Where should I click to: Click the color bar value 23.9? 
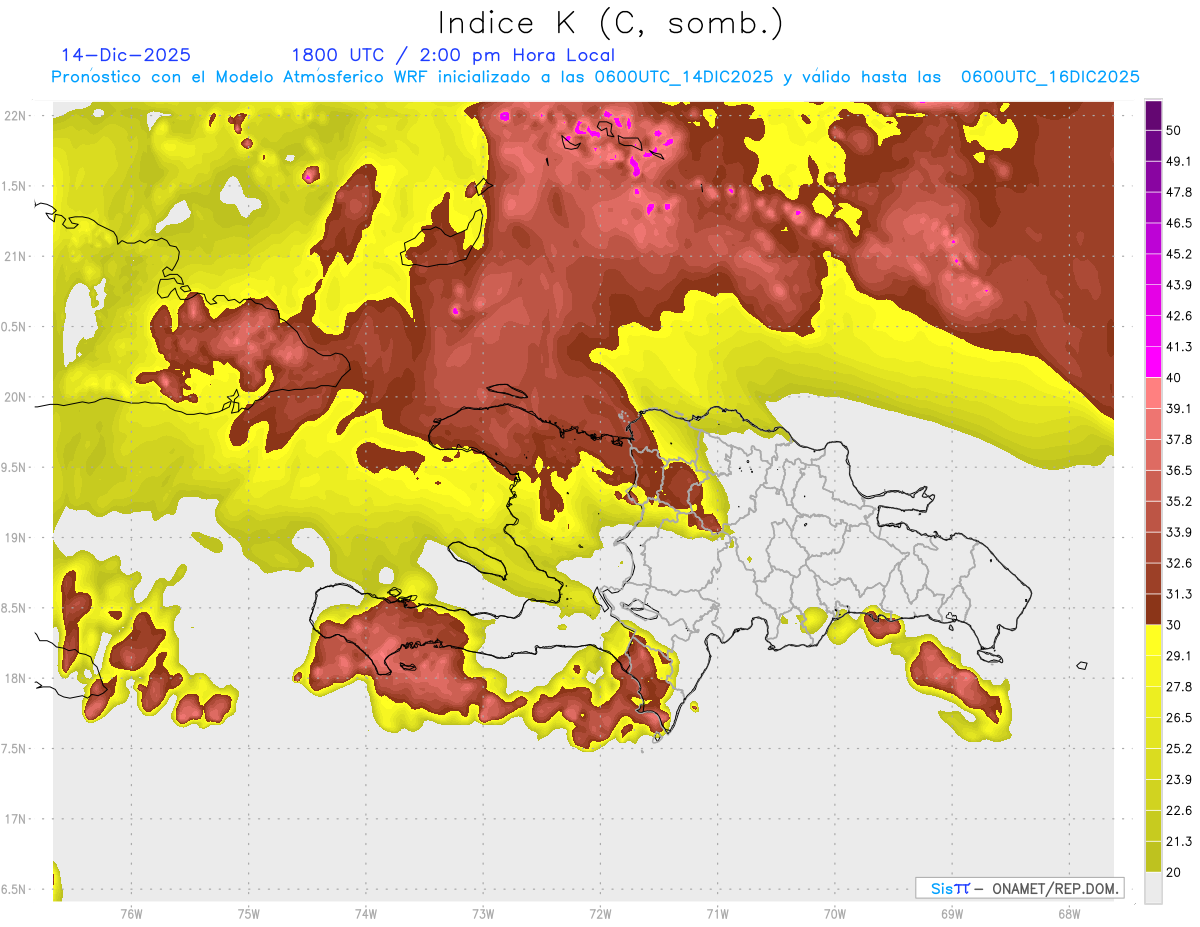pyautogui.click(x=1179, y=780)
